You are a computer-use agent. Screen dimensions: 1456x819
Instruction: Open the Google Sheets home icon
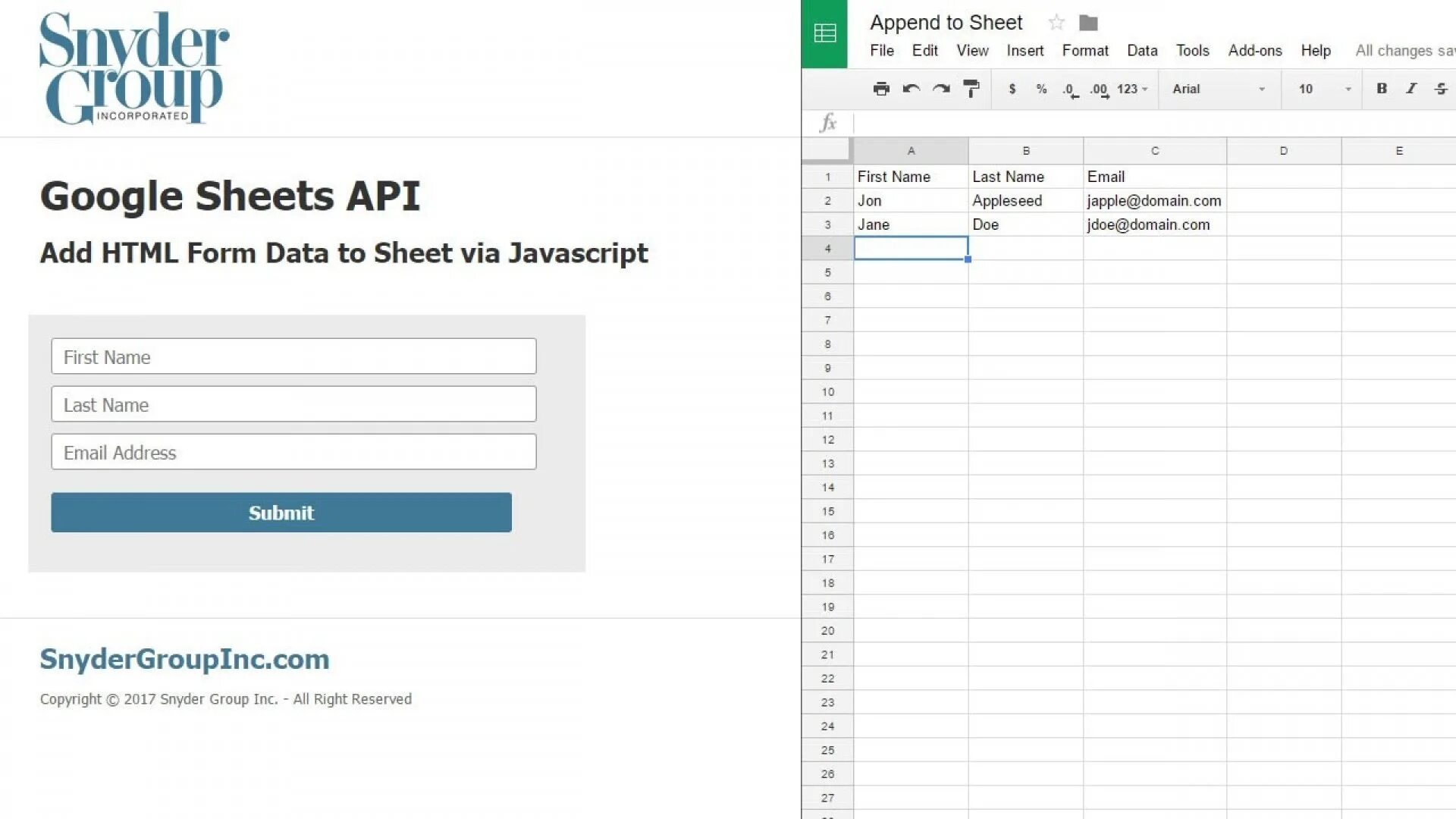(824, 33)
